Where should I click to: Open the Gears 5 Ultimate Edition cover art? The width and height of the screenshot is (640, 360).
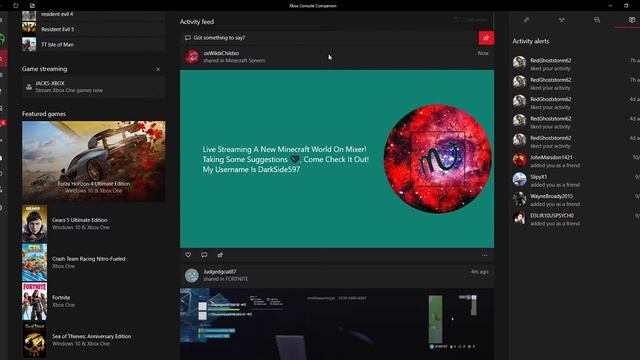(x=34, y=224)
